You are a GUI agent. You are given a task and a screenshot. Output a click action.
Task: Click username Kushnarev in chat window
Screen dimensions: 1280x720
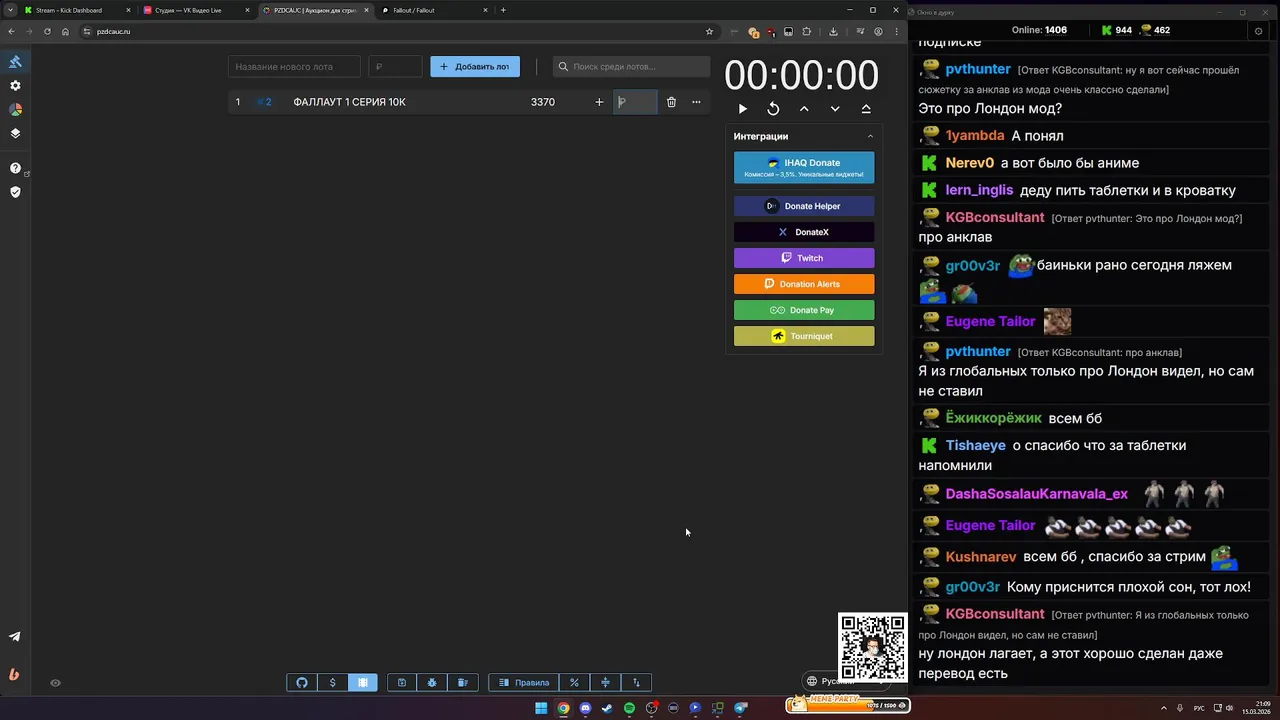tap(981, 557)
